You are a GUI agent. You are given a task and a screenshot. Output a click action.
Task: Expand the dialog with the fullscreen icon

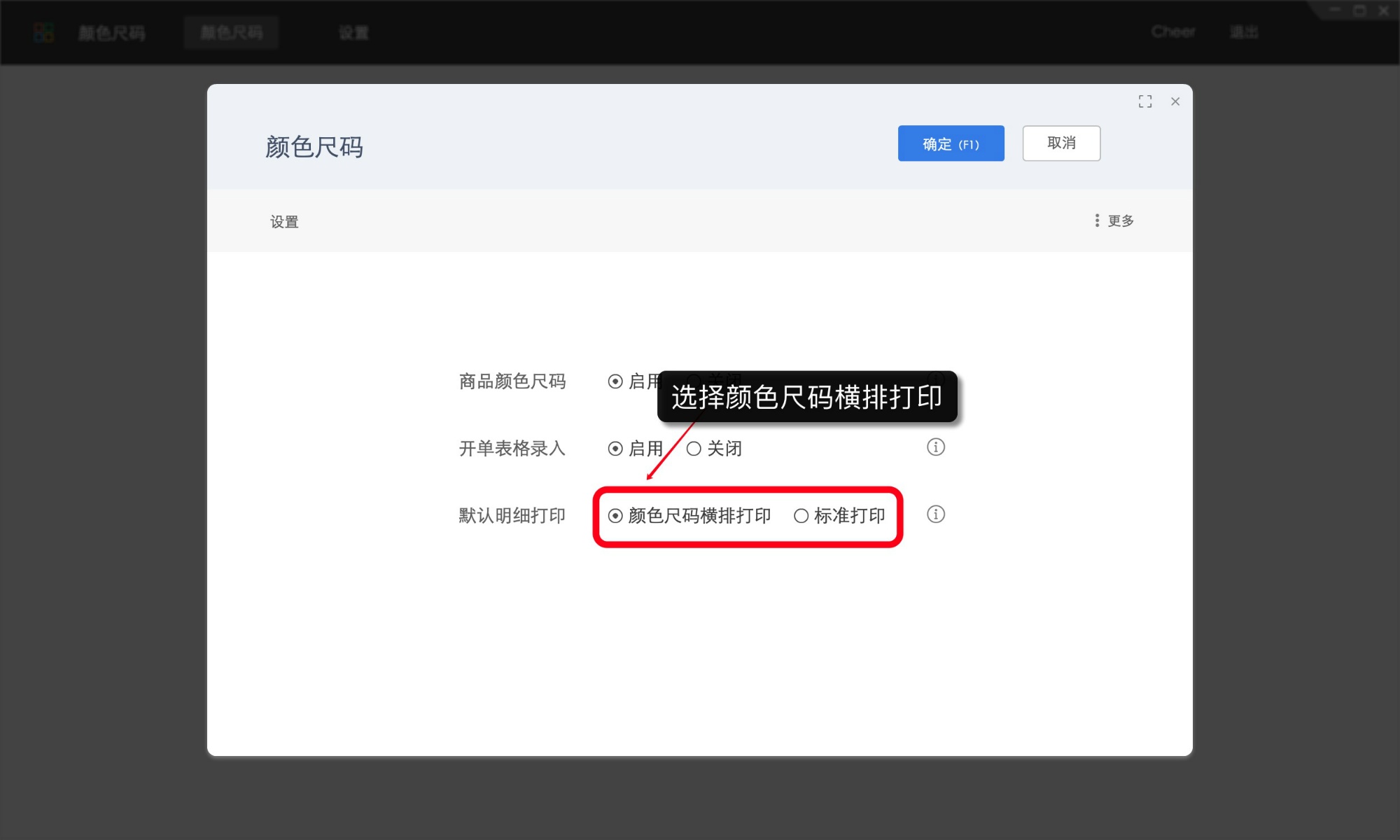click(x=1145, y=101)
